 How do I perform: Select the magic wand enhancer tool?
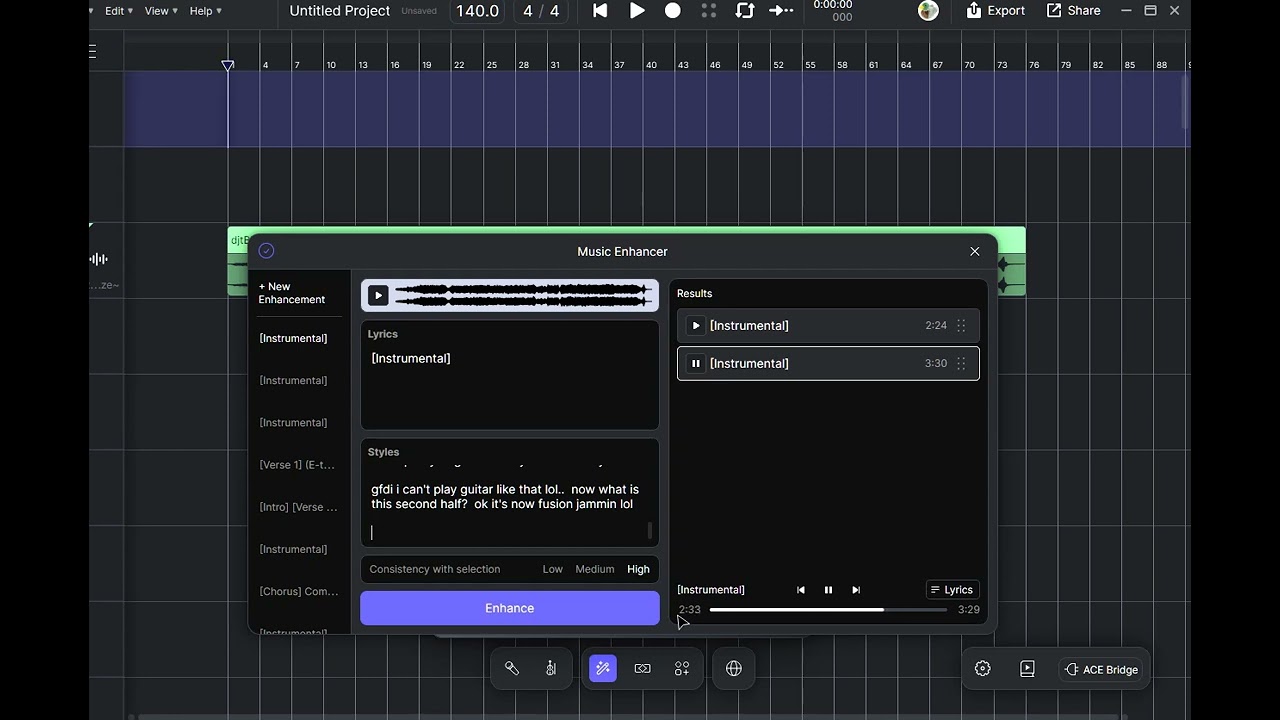(x=603, y=669)
